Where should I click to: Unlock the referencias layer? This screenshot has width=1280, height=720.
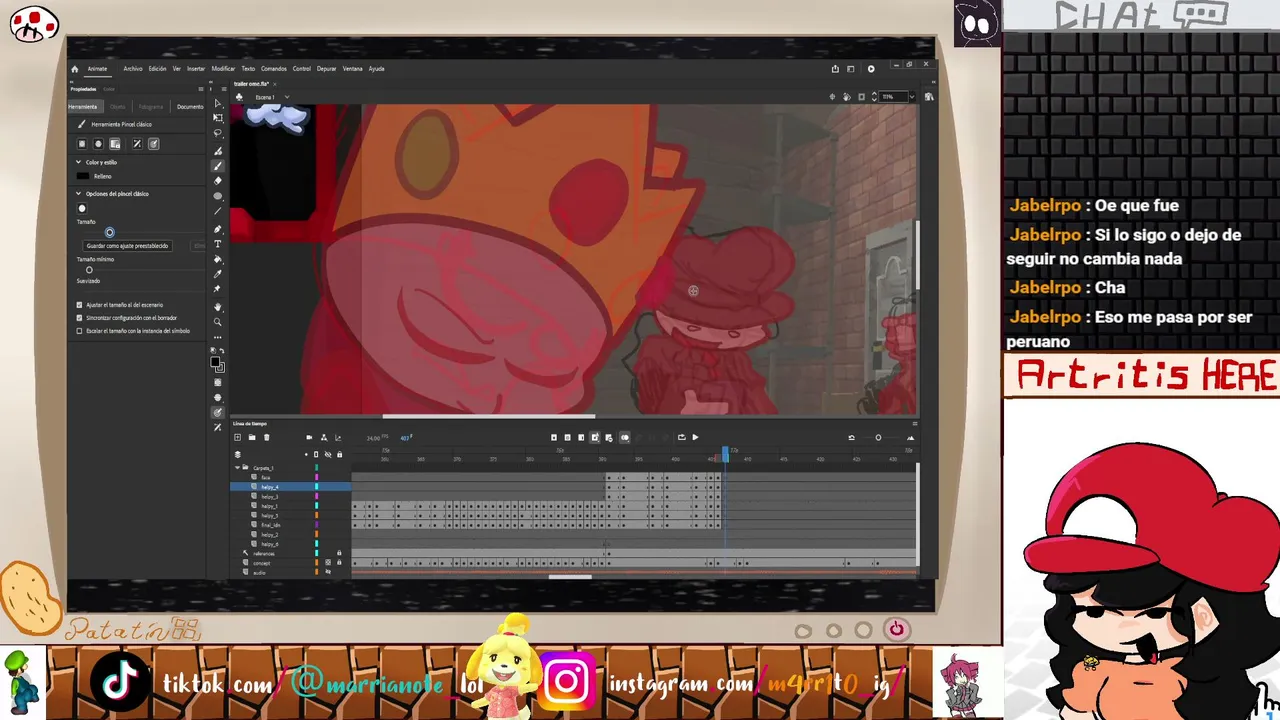pos(339,553)
